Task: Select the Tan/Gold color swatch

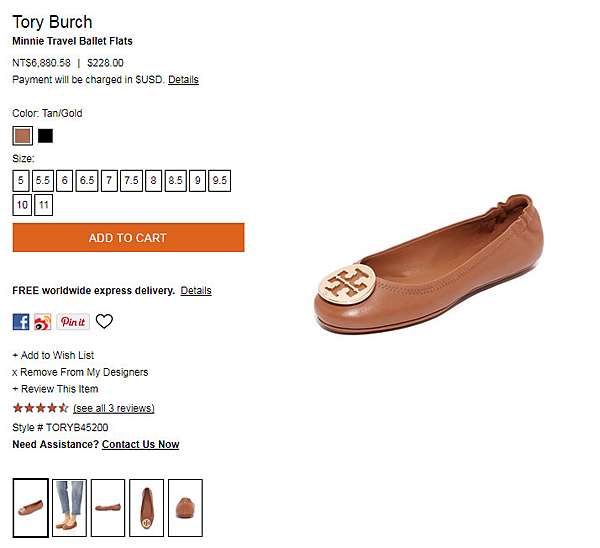Action: click(22, 136)
